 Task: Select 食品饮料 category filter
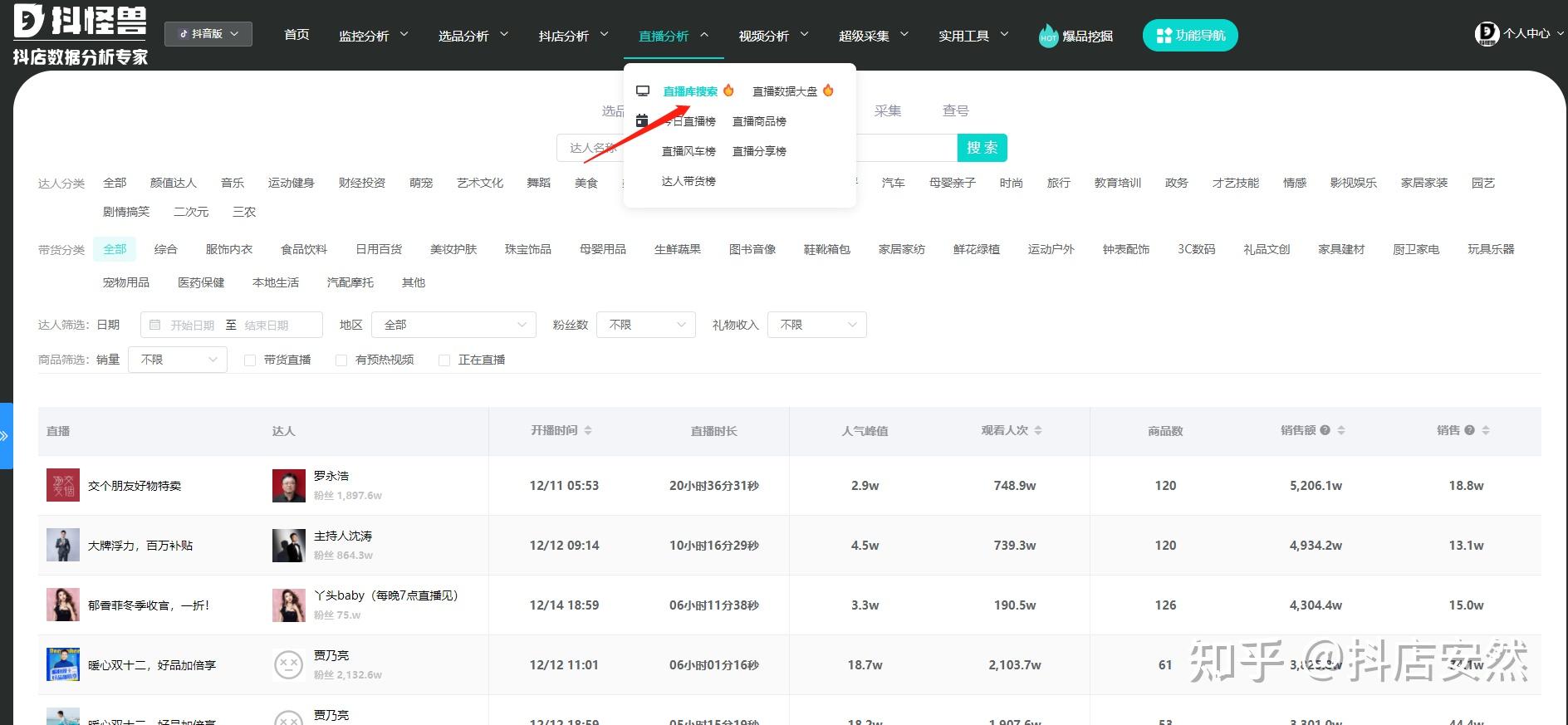point(304,249)
